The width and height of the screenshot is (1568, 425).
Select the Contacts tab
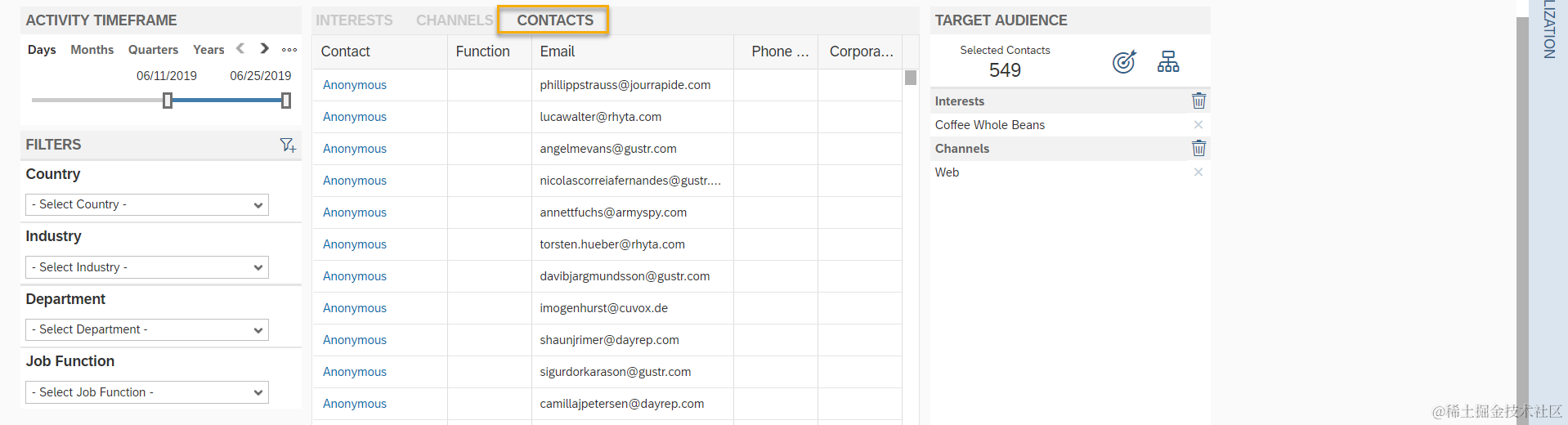(x=554, y=20)
